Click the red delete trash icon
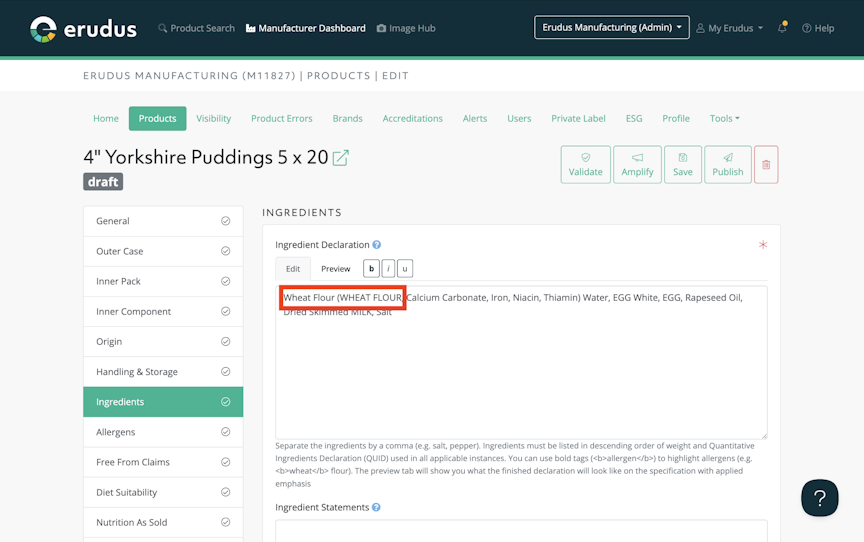864x542 pixels. (766, 165)
